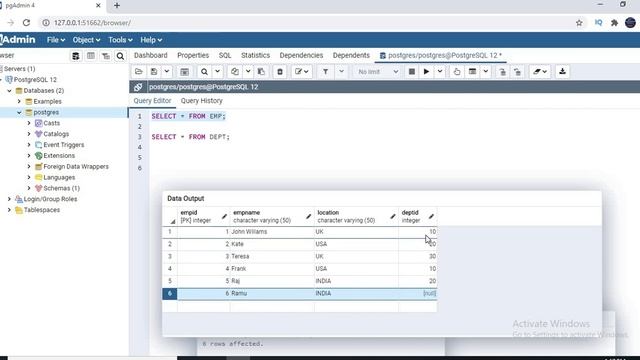The image size is (640, 360).
Task: Select the Tablespaces tree item
Action: click(x=42, y=210)
